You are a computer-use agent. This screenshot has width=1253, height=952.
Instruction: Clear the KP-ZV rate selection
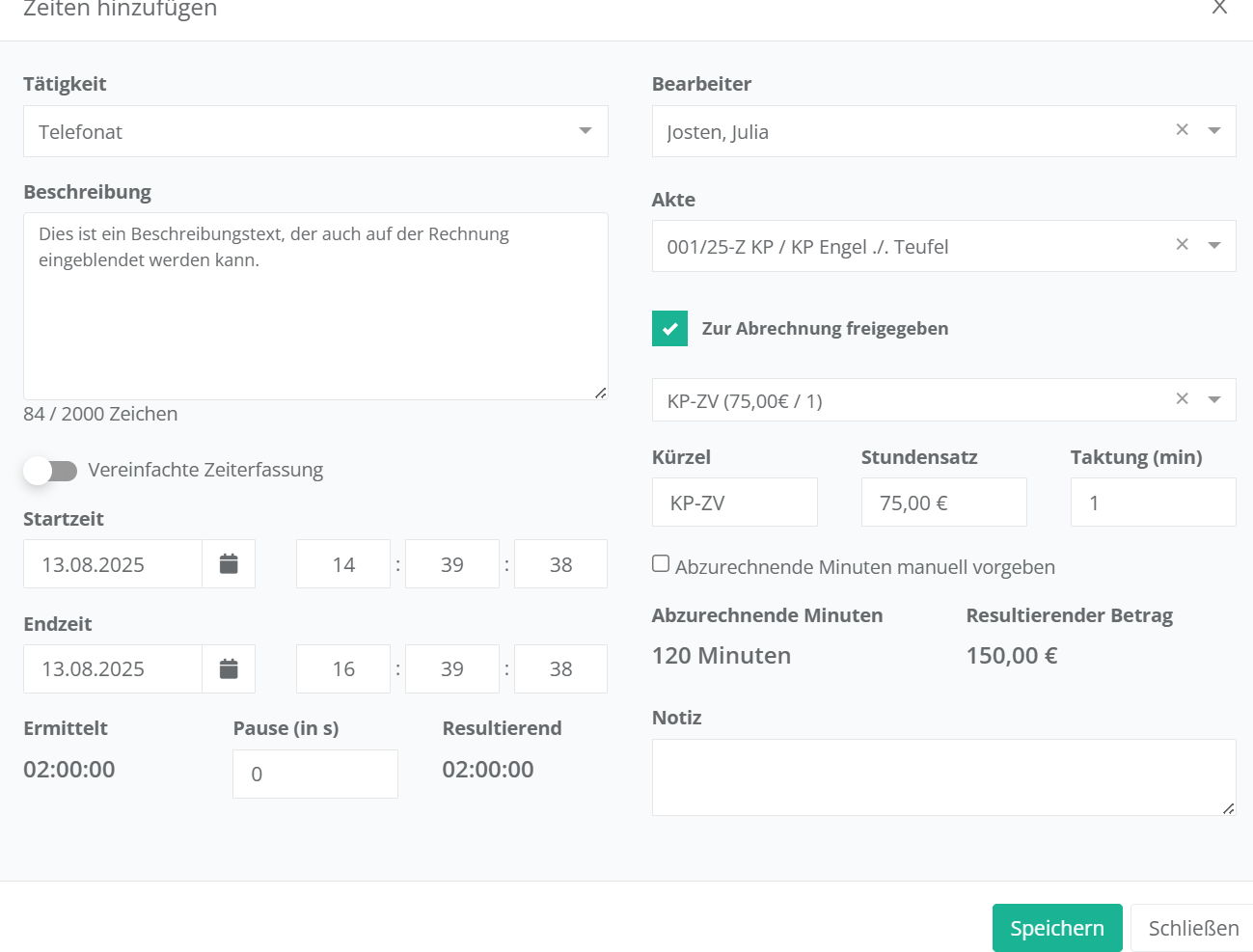coord(1182,399)
